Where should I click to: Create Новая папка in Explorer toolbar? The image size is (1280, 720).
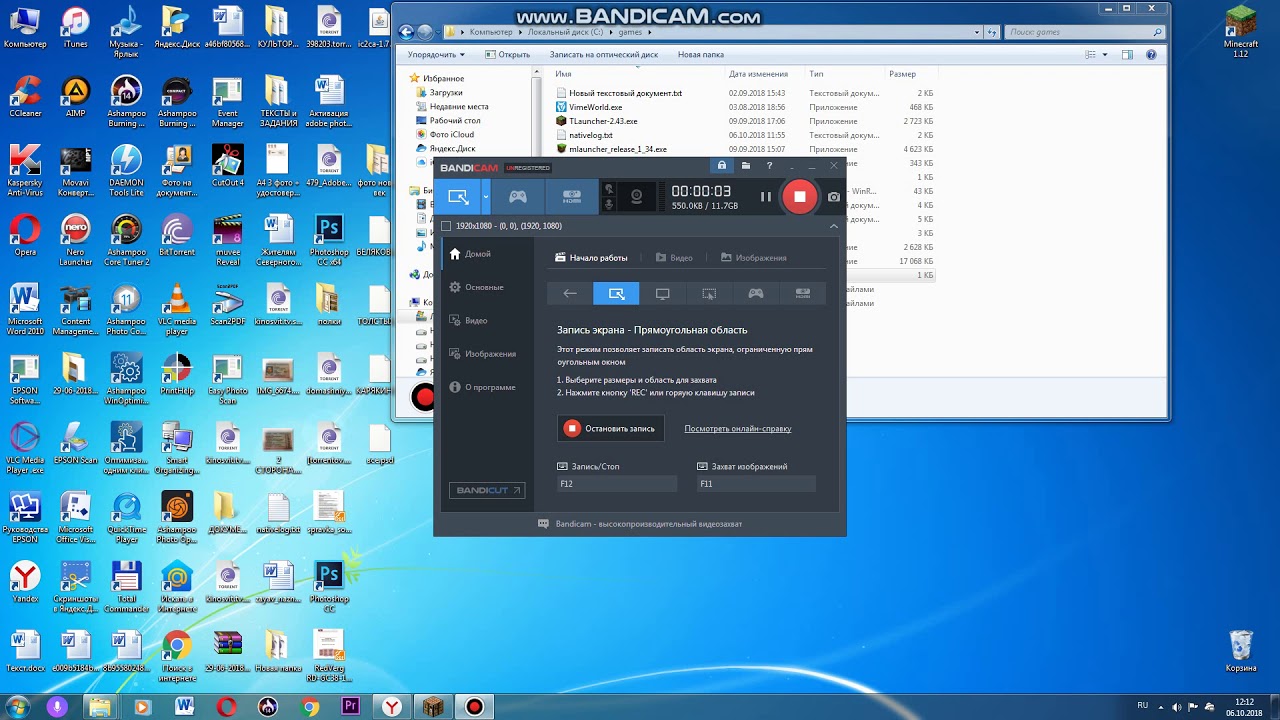coord(701,55)
